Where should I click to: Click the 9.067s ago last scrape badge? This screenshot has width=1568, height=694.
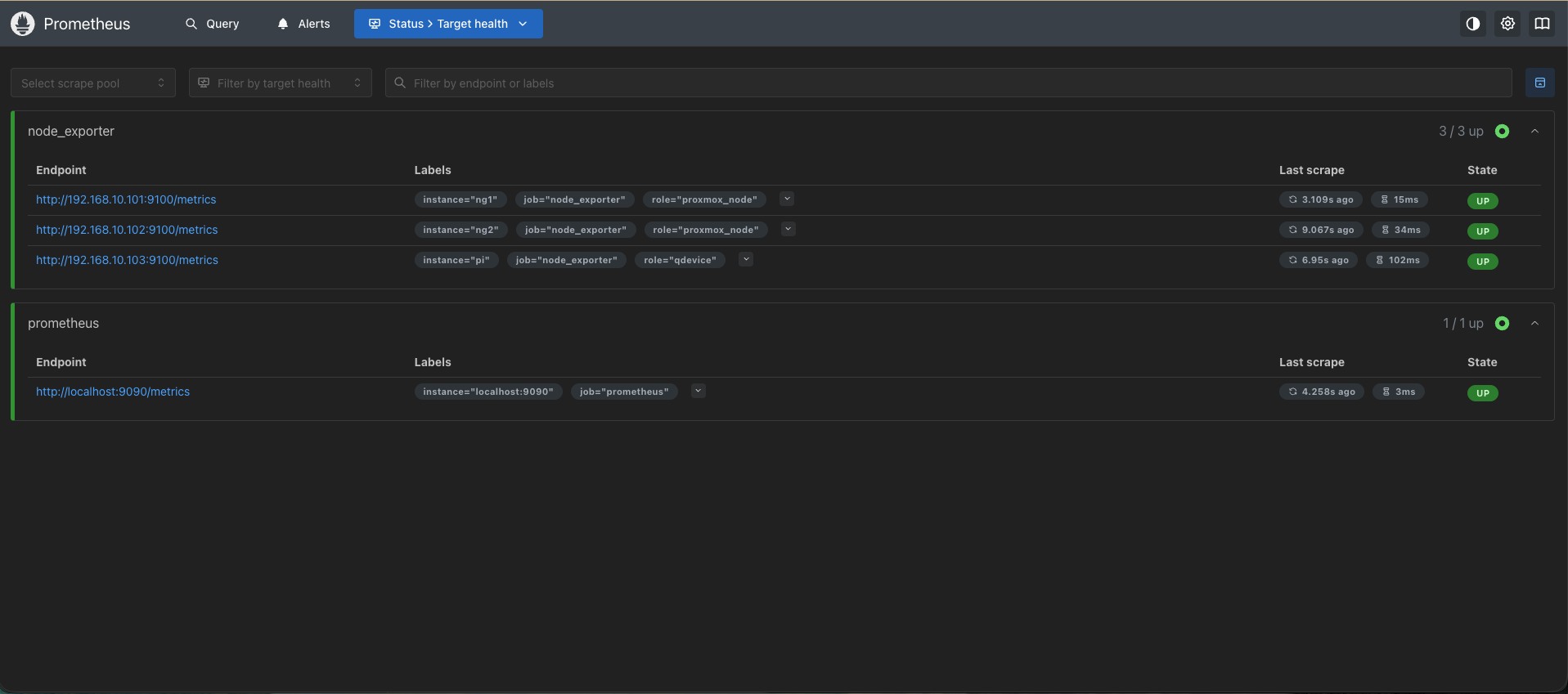tap(1322, 230)
